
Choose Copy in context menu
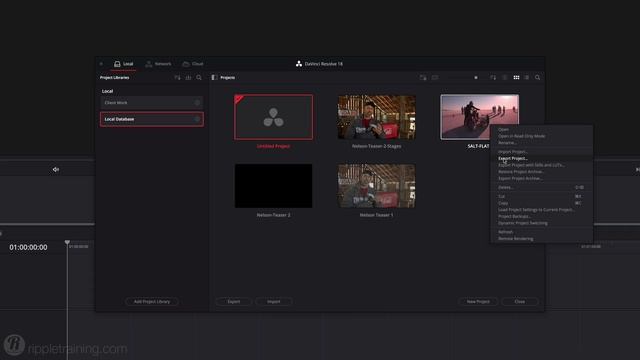tap(541, 203)
